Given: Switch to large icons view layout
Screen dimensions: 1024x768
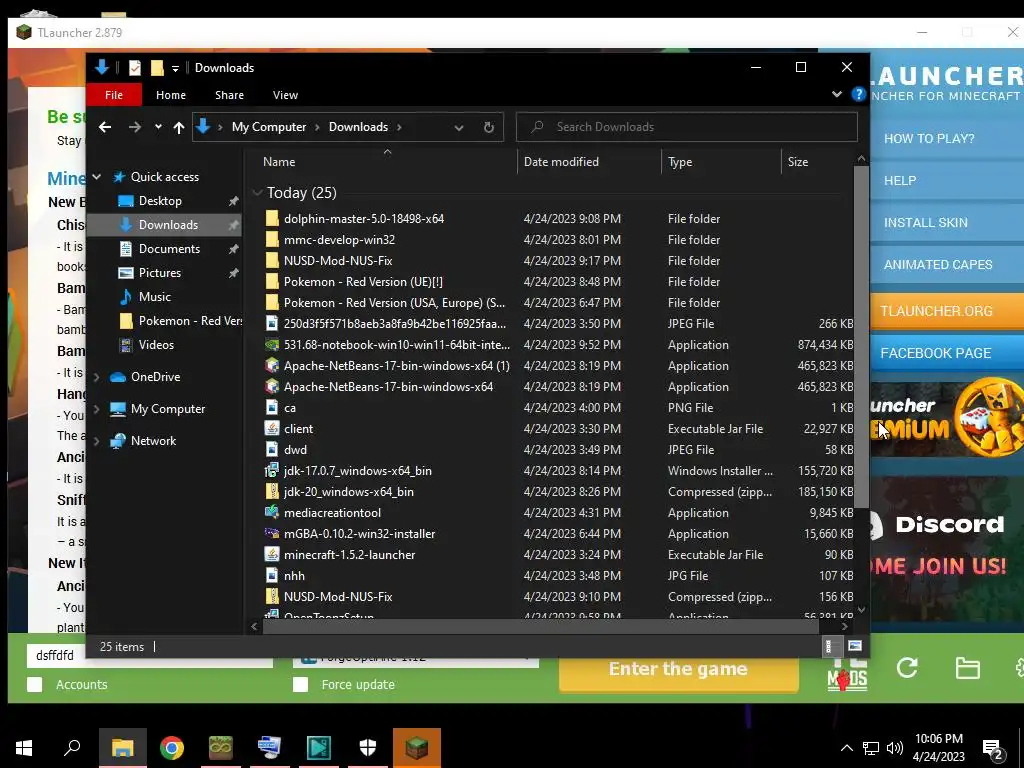Looking at the screenshot, I should pos(855,647).
